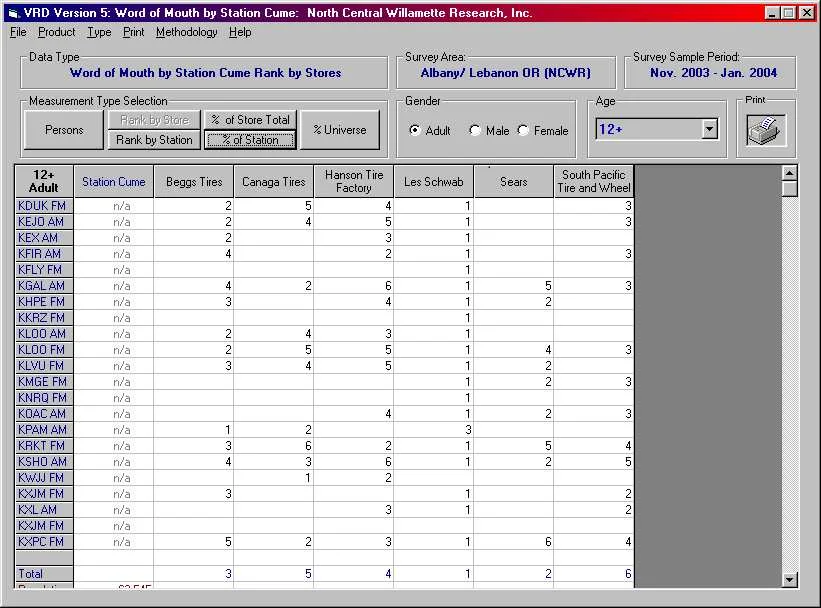
Task: Click the Beggs Tires column header
Action: click(194, 182)
